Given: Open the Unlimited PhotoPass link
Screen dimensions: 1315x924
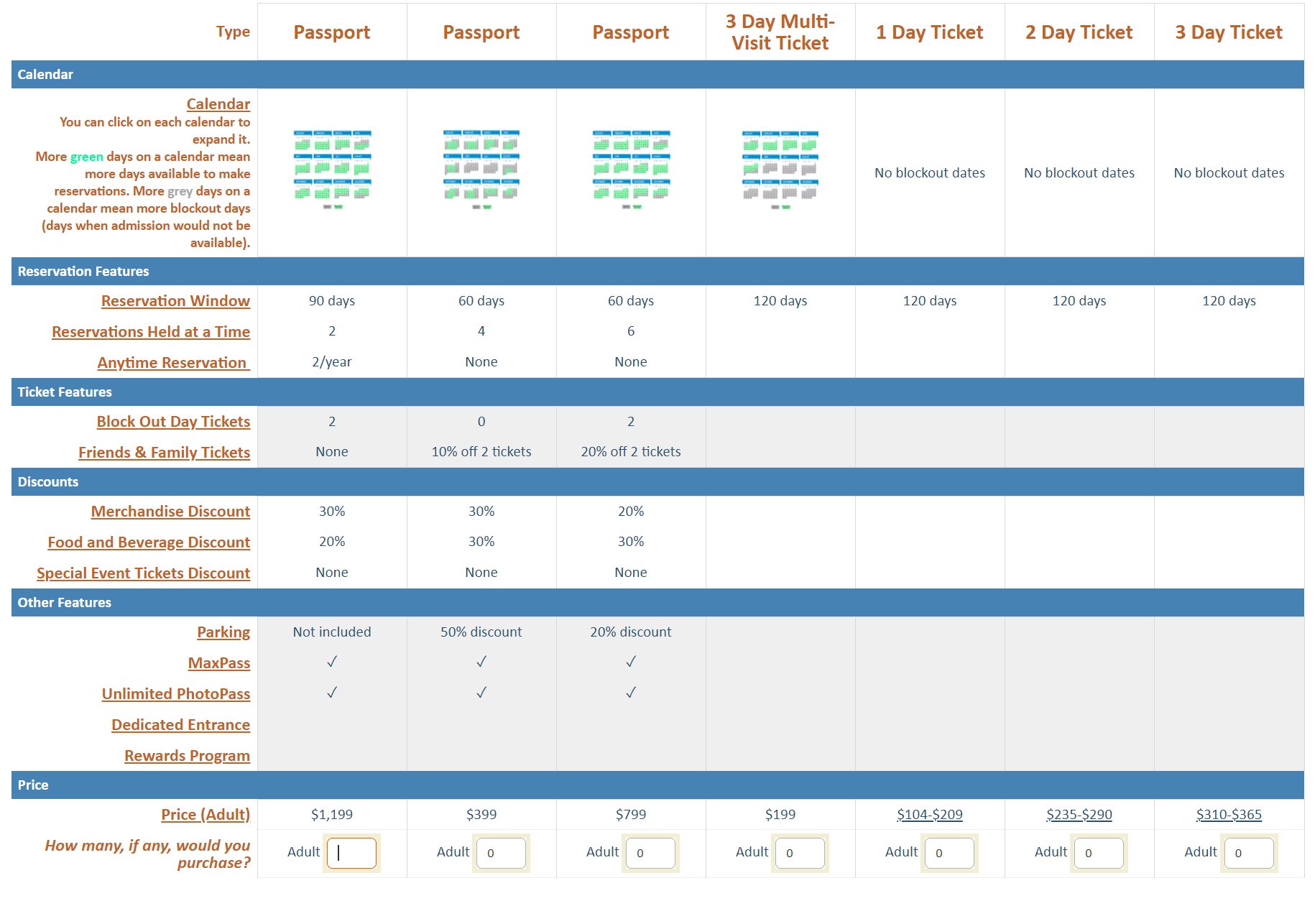Looking at the screenshot, I should (x=176, y=694).
